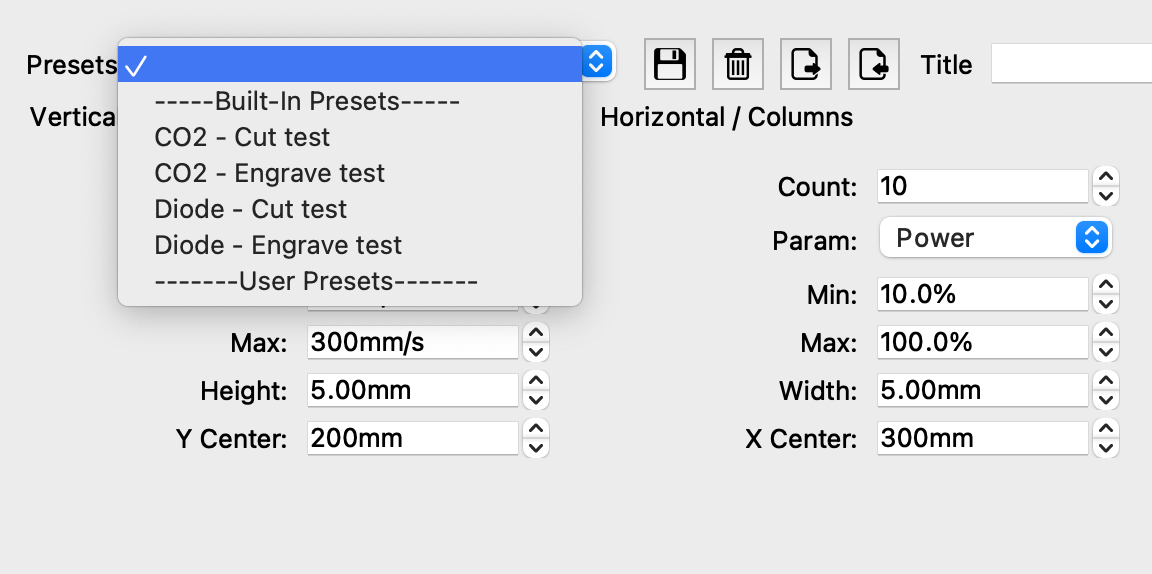
Task: Click the Title text field
Action: 1070,64
